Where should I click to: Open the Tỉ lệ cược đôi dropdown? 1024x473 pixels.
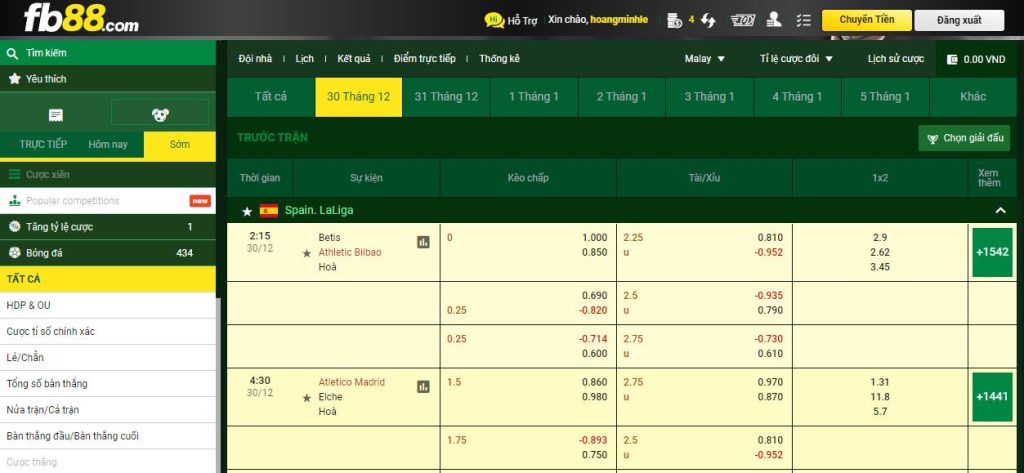[x=796, y=59]
